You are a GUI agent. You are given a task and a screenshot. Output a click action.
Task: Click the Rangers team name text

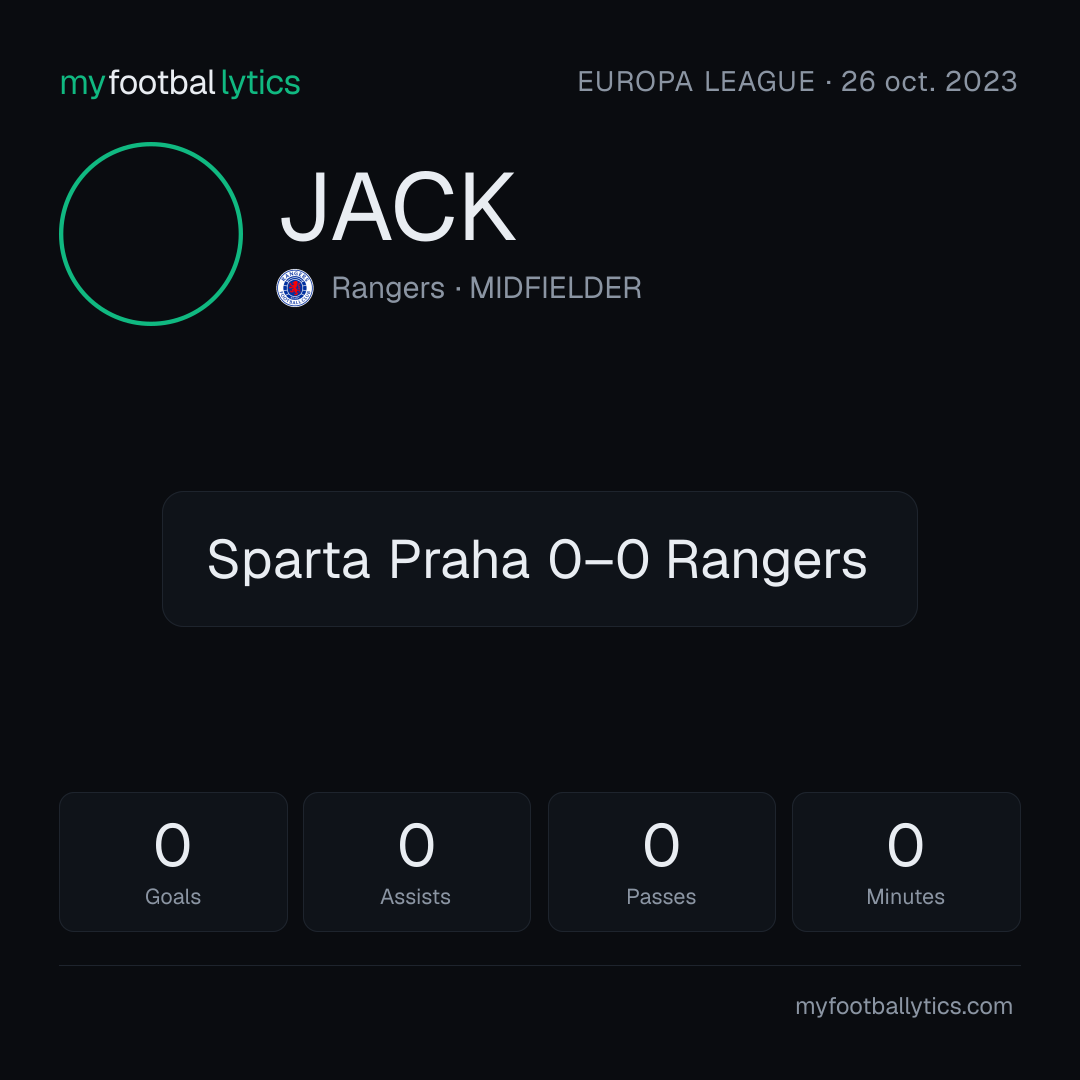(388, 288)
